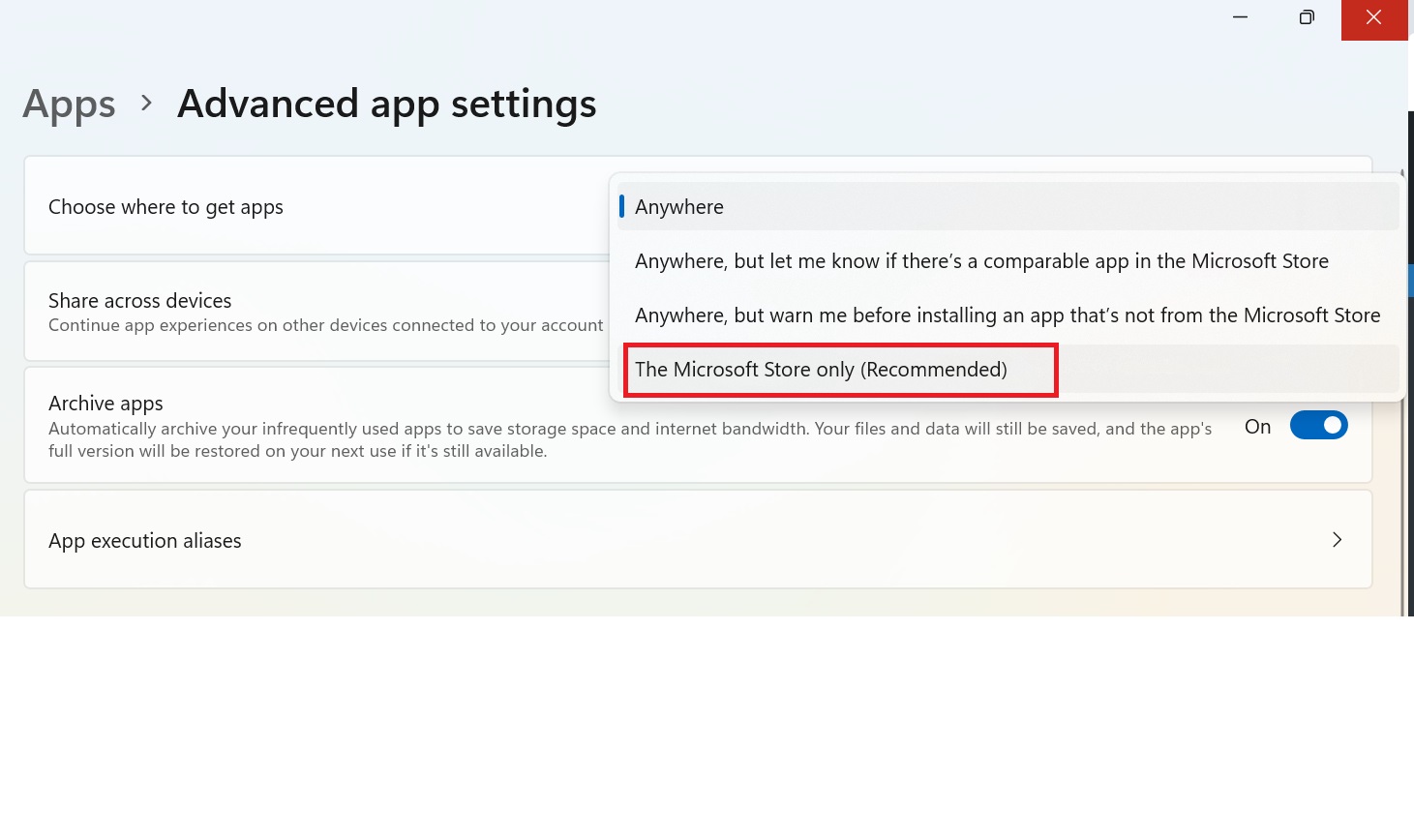The width and height of the screenshot is (1414, 840).
Task: Click the chevron arrow on App execution aliases
Action: click(x=1337, y=540)
